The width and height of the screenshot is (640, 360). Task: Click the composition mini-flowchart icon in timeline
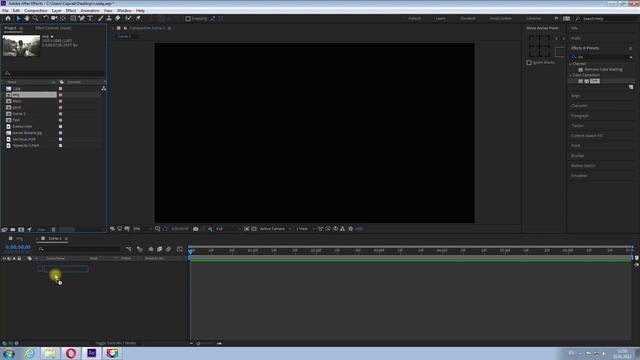click(129, 249)
